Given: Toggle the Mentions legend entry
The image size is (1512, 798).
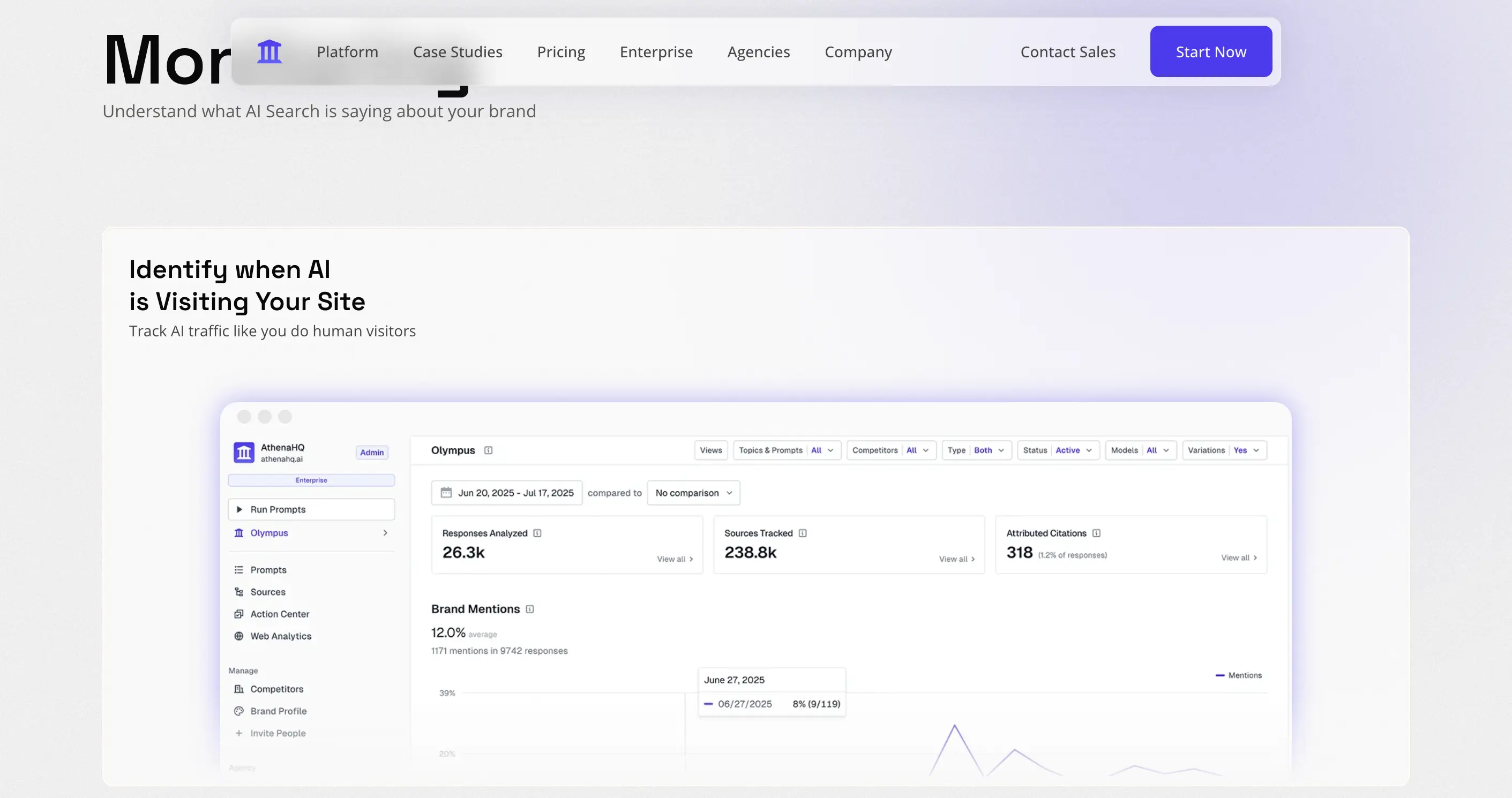Looking at the screenshot, I should tap(1238, 675).
